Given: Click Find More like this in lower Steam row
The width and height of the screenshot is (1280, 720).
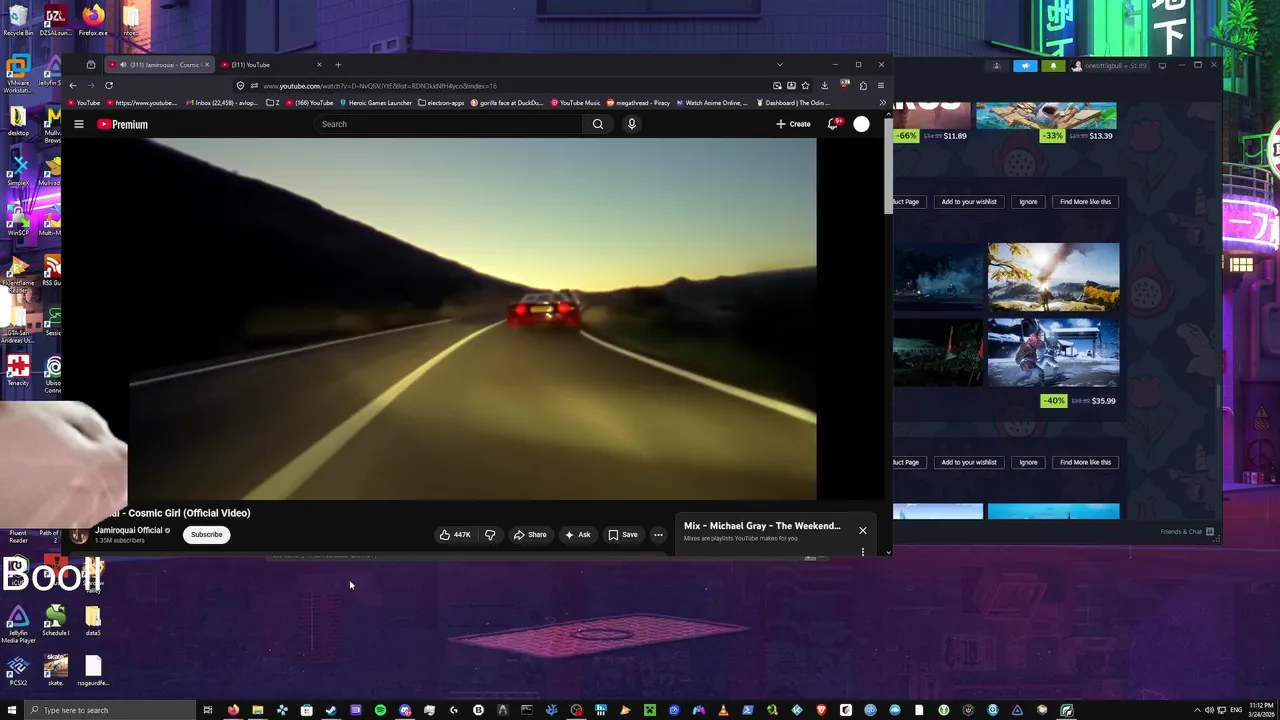Looking at the screenshot, I should click(1085, 463).
